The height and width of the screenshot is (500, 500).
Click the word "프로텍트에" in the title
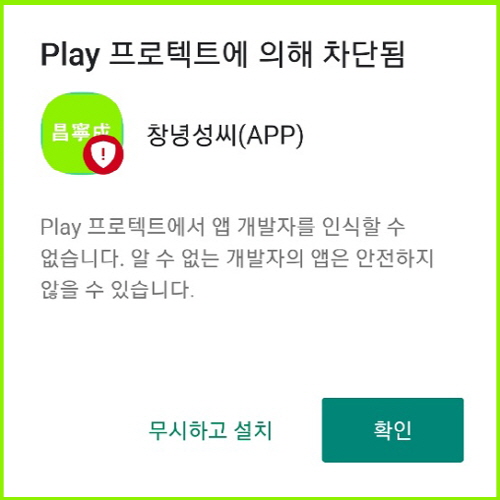point(178,54)
